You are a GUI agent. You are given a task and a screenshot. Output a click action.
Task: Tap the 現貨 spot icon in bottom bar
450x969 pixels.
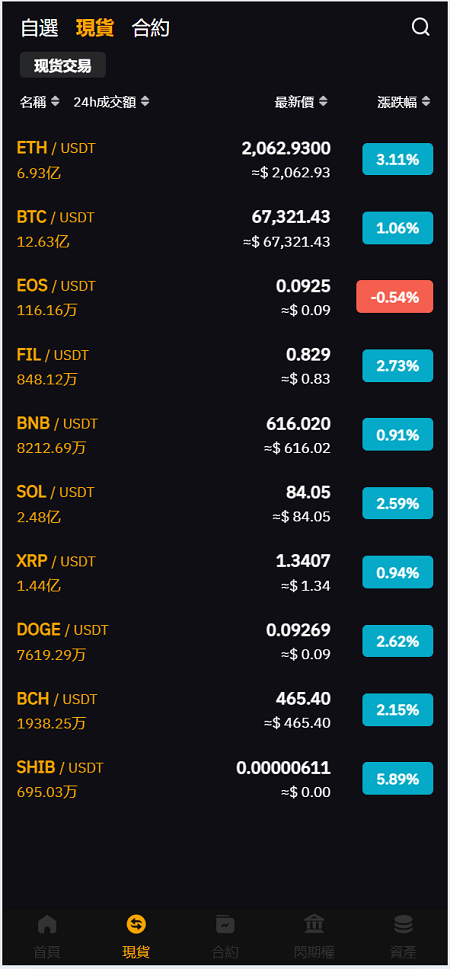136,925
